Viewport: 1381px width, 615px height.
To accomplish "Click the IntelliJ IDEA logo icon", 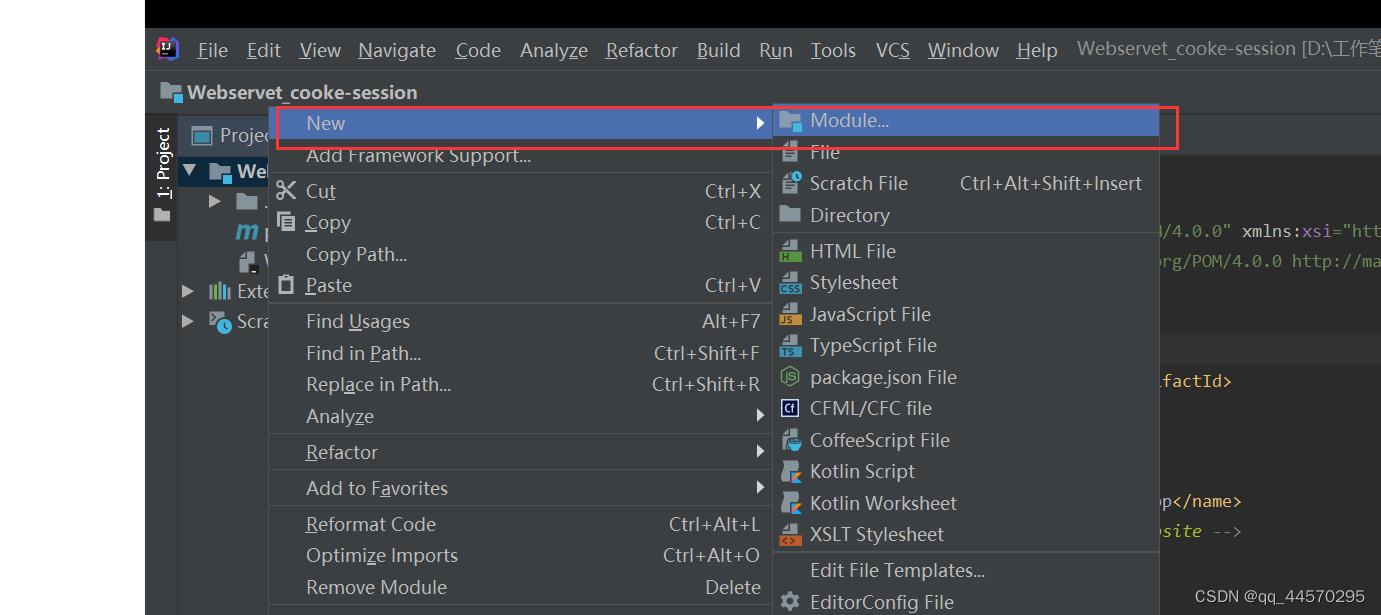I will [x=168, y=49].
